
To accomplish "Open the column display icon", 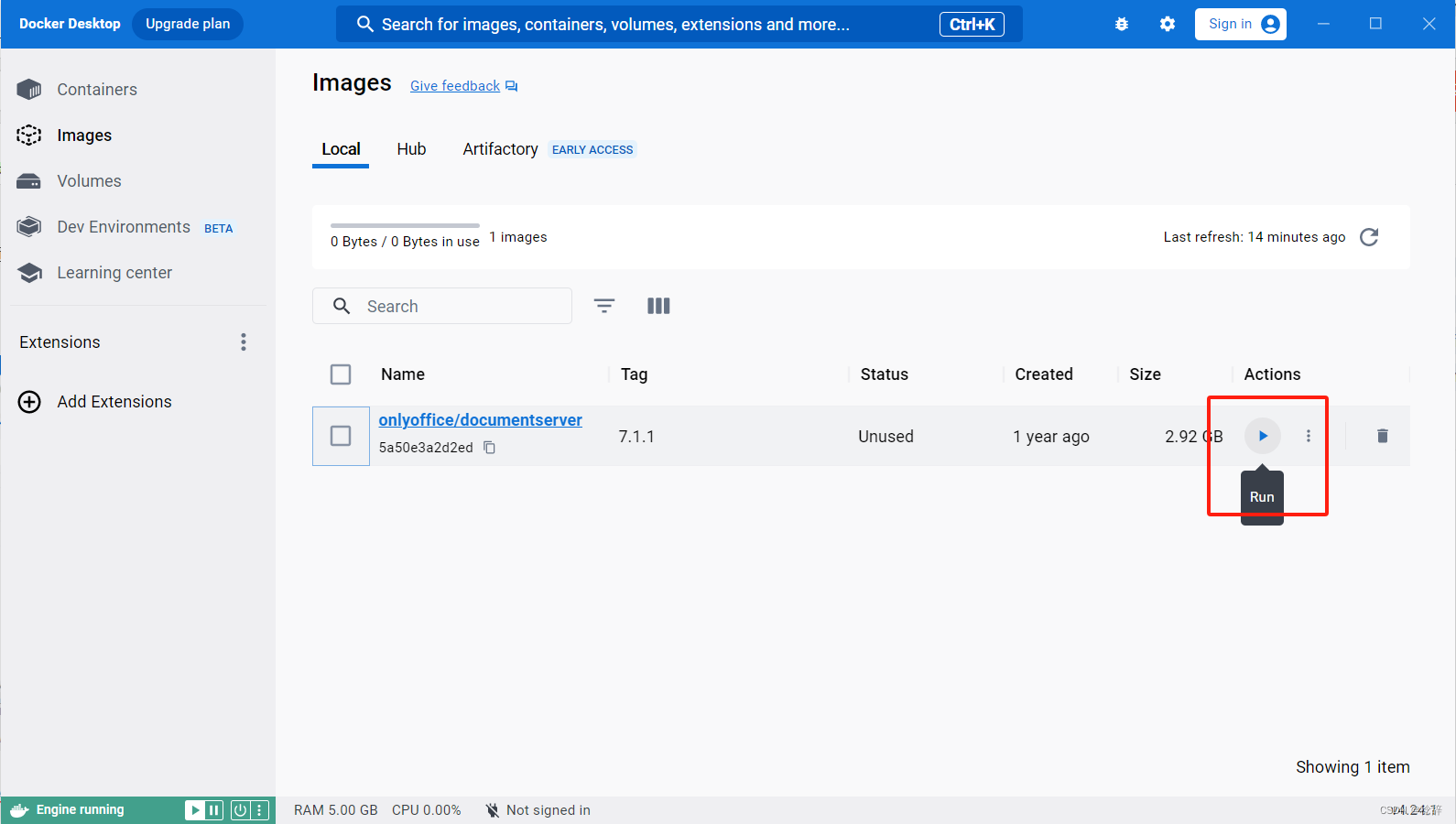I will tap(658, 306).
